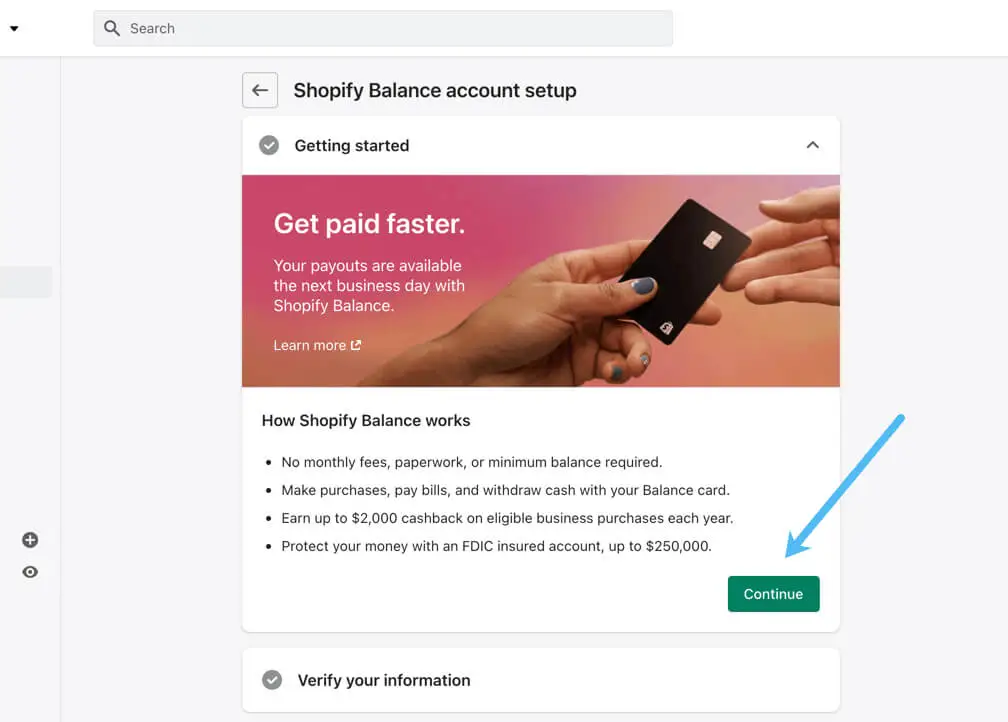
Task: Click the Shopify Balance account setup heading
Action: coord(435,90)
